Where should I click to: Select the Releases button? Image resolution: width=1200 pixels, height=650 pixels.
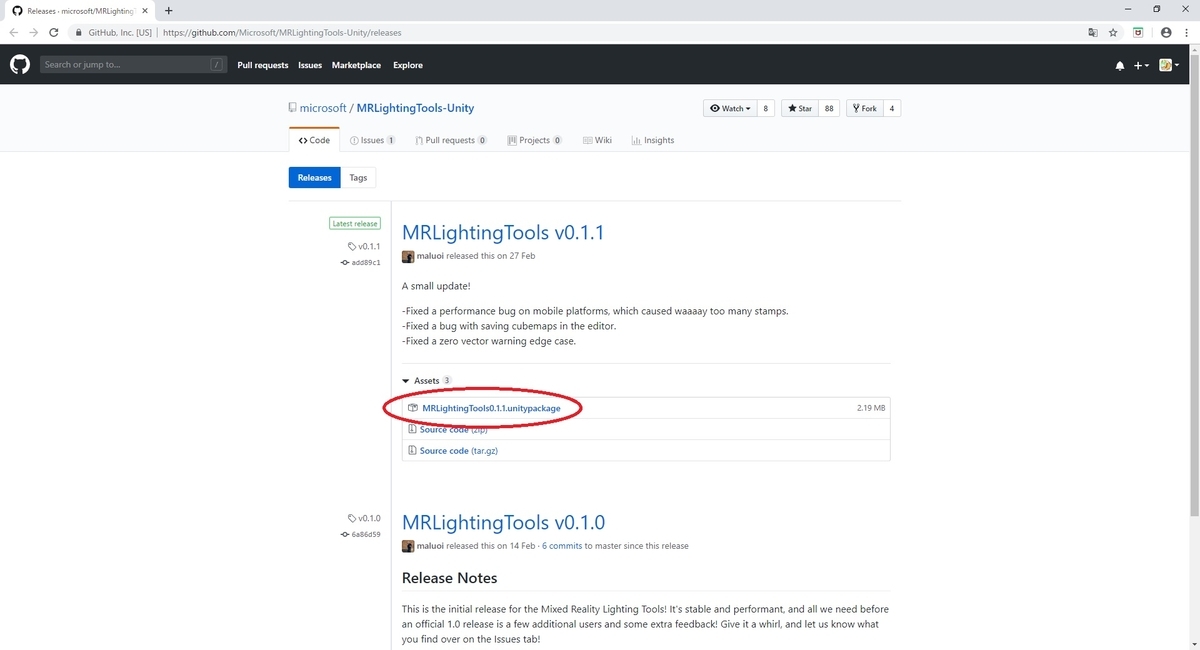pyautogui.click(x=314, y=178)
